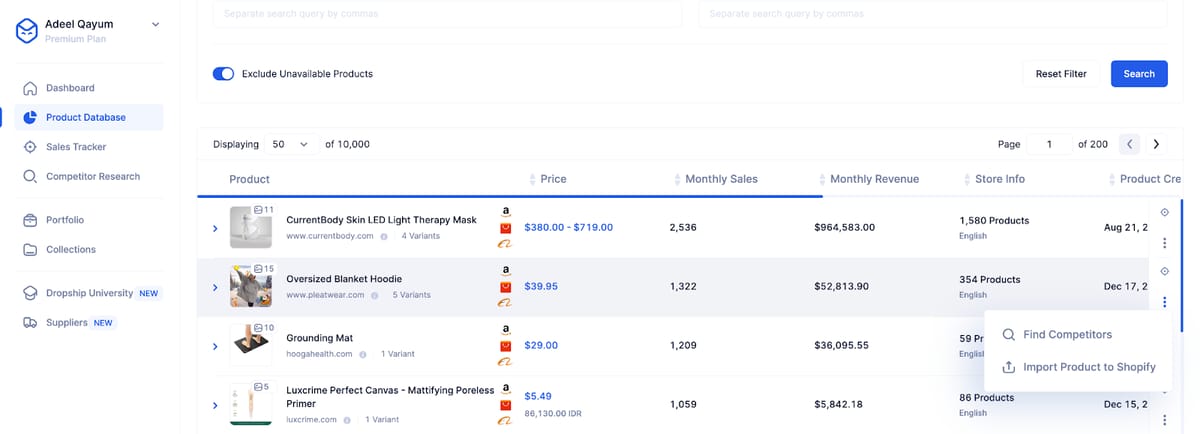1200x434 pixels.
Task: Open Dropship University graduation icon
Action: tap(30, 293)
